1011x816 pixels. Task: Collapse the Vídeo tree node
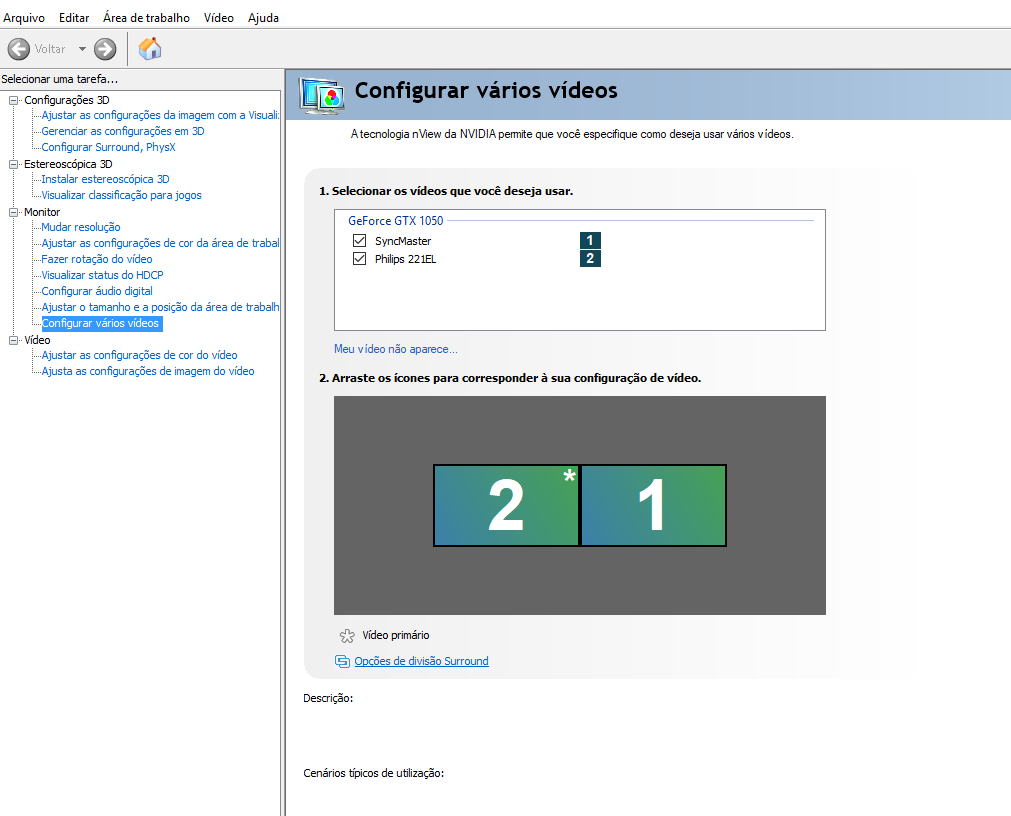[14, 340]
